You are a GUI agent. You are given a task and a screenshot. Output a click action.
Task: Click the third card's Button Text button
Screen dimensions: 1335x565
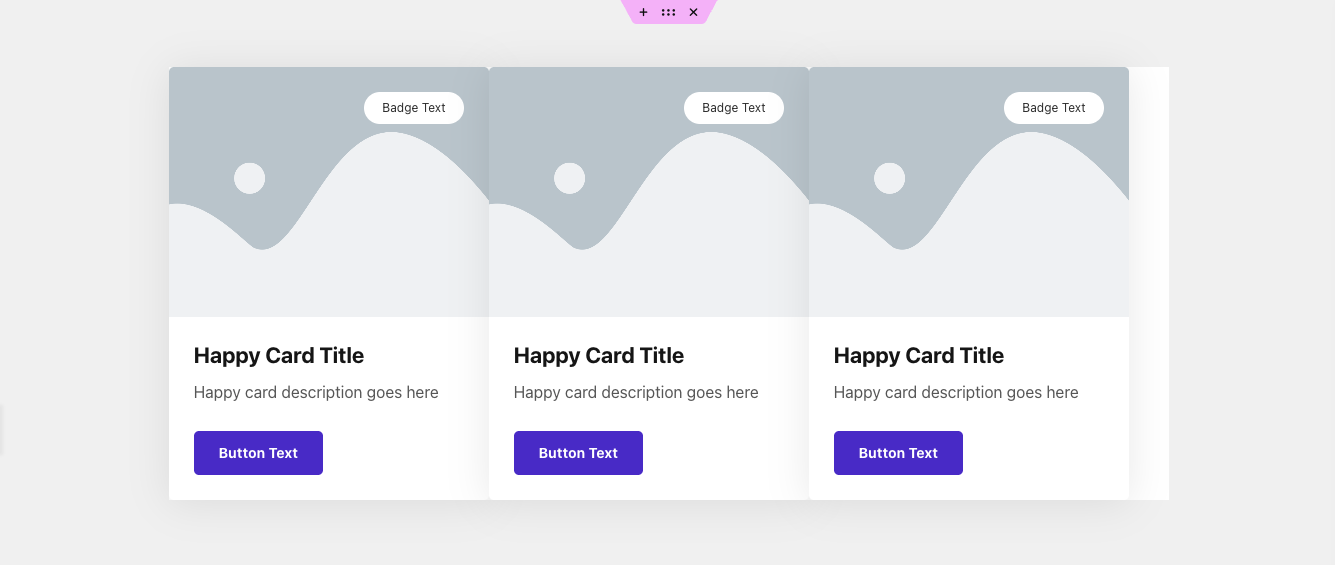pyautogui.click(x=898, y=453)
